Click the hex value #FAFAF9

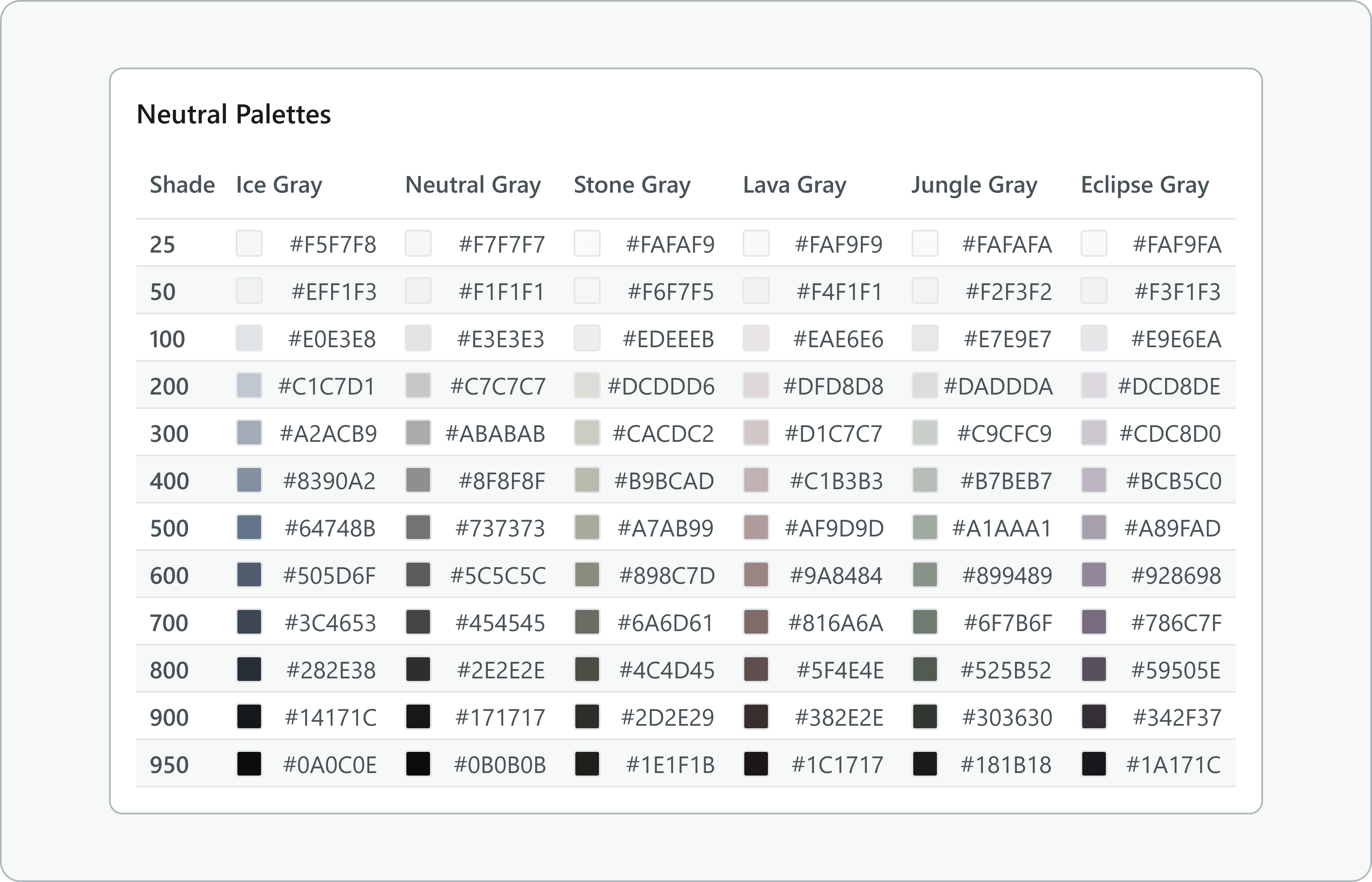tap(670, 245)
